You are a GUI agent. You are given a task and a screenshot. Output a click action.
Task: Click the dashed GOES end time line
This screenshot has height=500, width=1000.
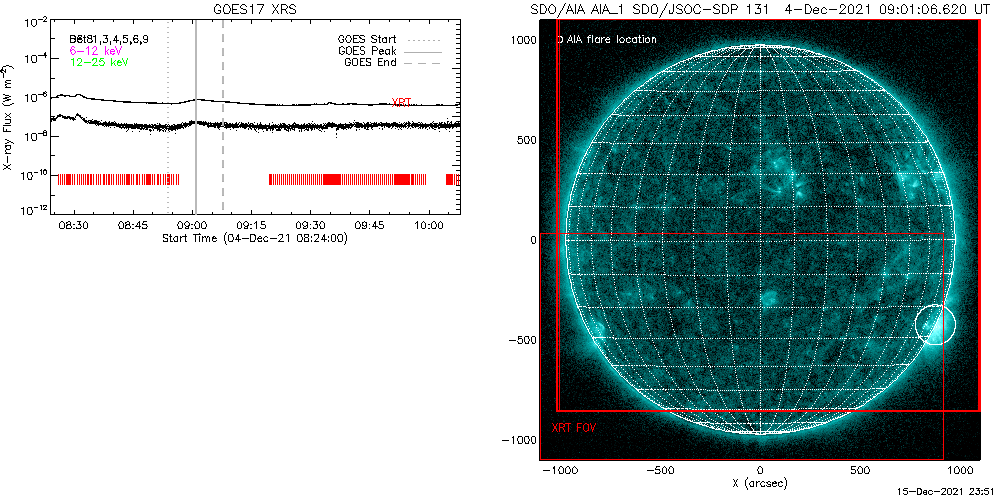[x=223, y=117]
